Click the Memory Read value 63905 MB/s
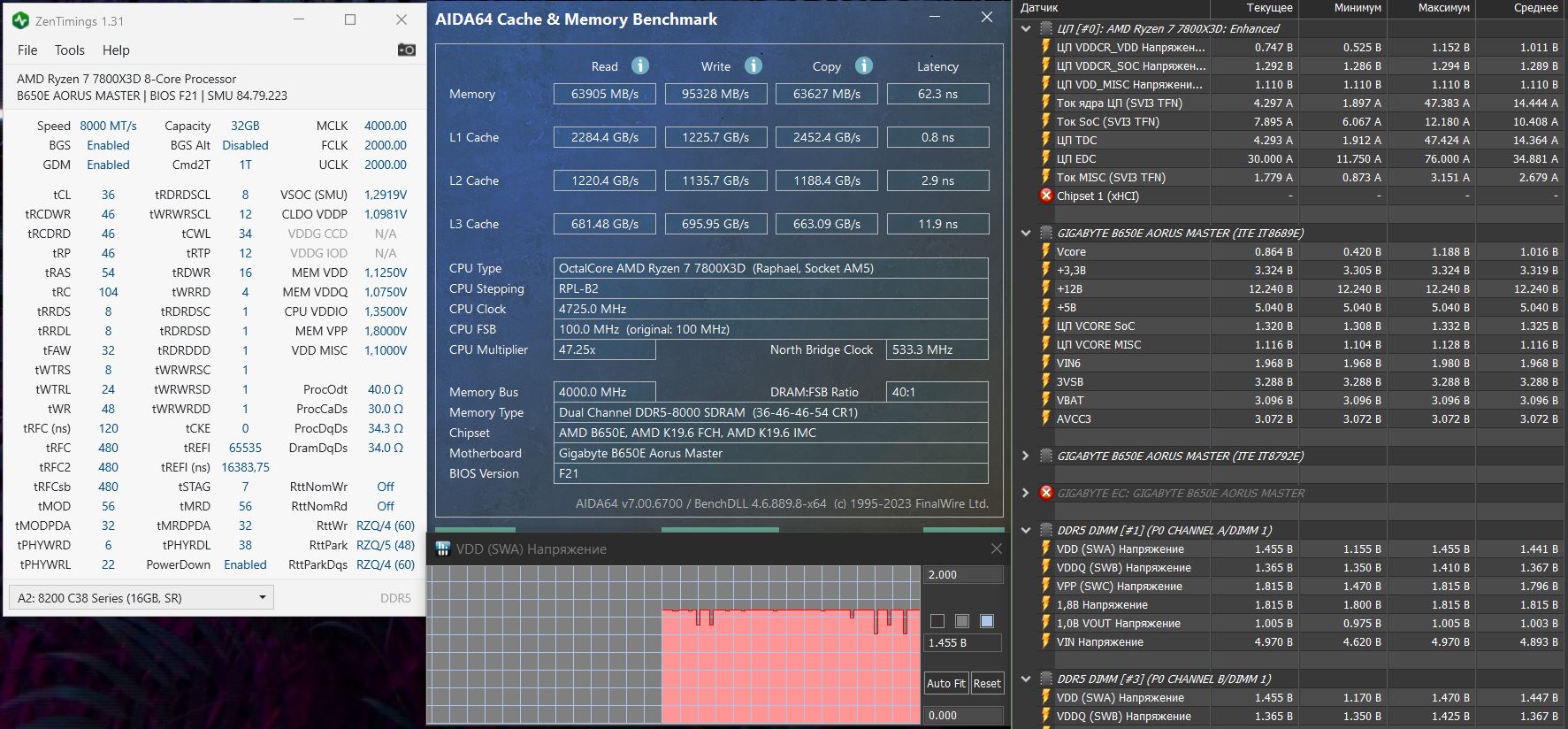The width and height of the screenshot is (1568, 729). click(605, 94)
